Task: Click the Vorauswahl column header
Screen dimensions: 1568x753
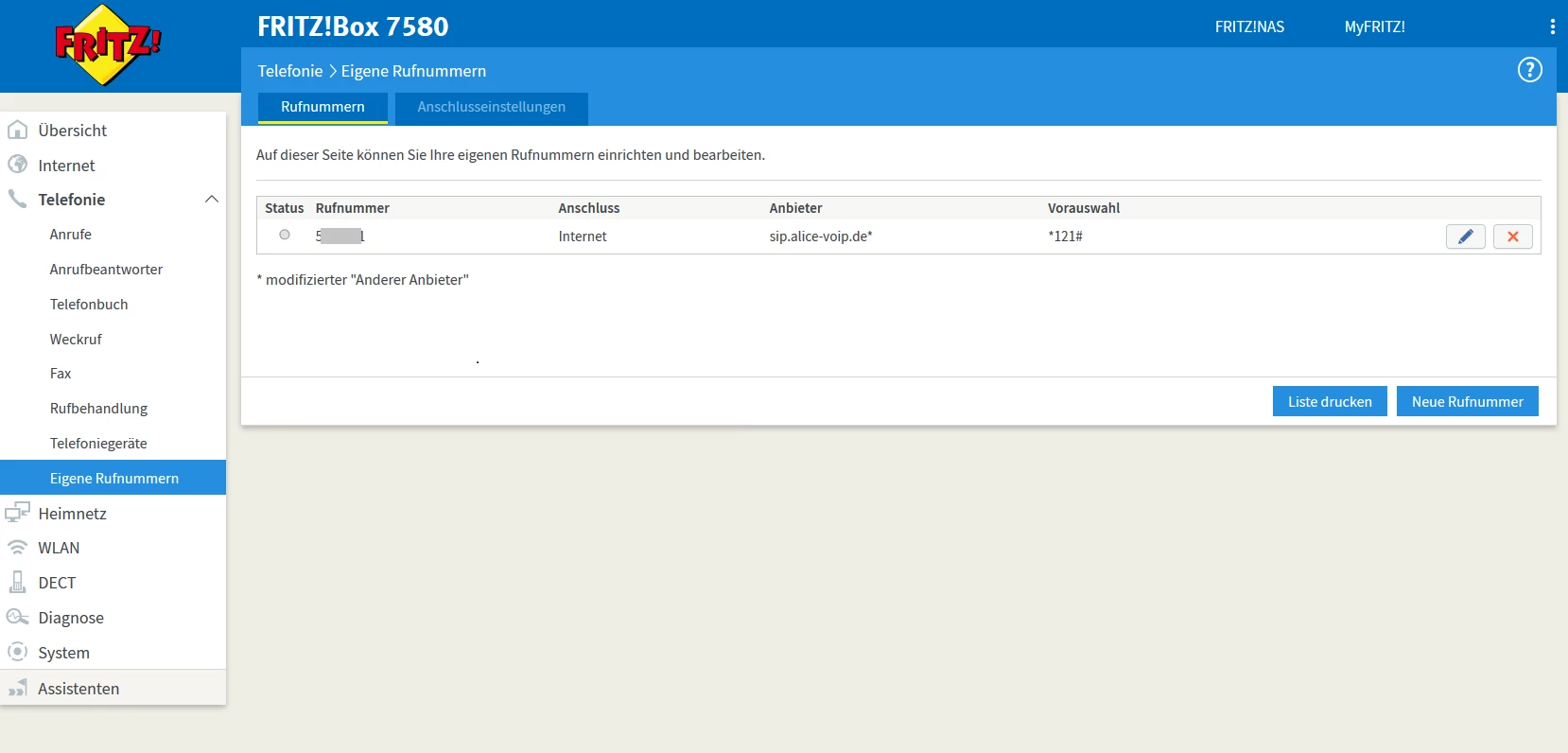Action: click(1084, 208)
